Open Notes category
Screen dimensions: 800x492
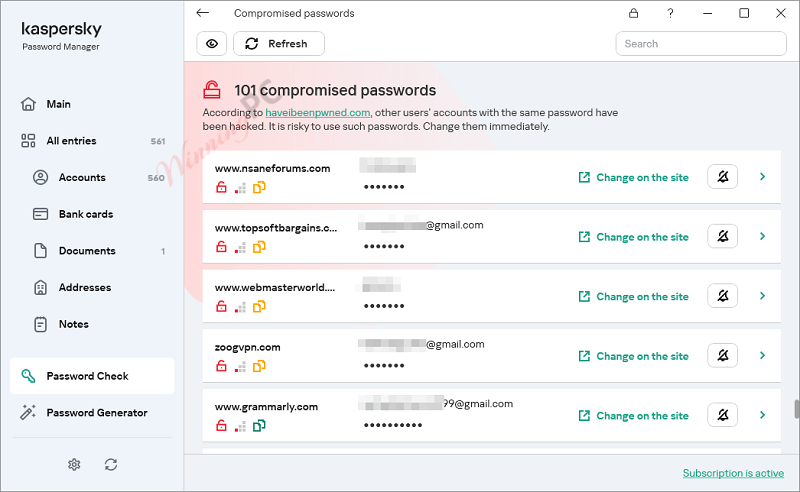pos(92,325)
